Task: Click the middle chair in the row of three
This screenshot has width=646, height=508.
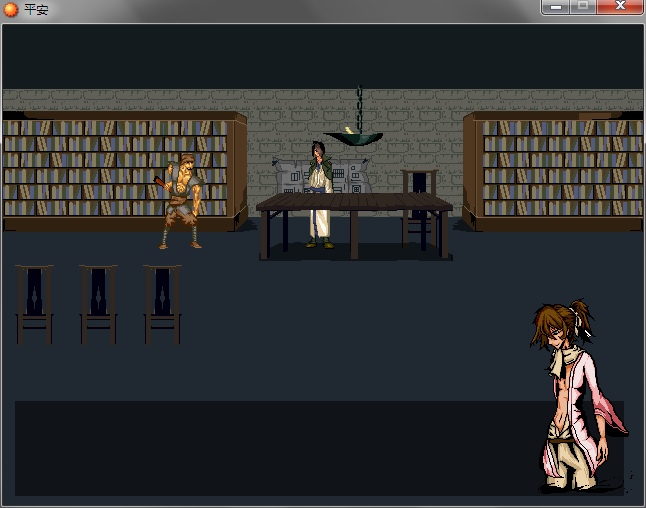Action: [x=98, y=304]
